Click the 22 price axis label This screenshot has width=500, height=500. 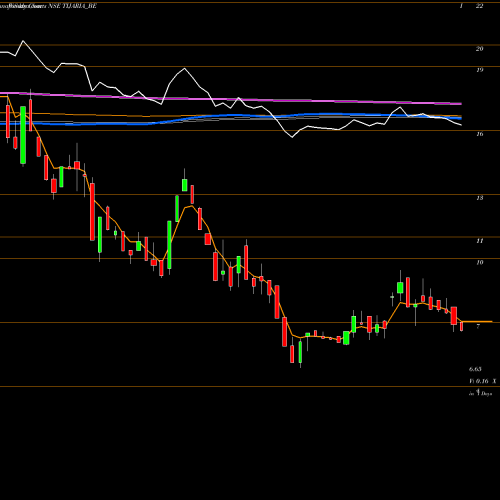479,6
